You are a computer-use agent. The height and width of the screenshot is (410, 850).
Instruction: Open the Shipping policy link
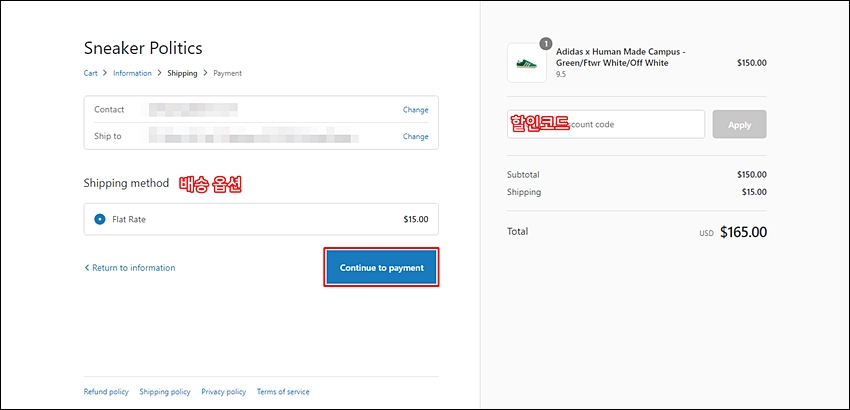[165, 392]
